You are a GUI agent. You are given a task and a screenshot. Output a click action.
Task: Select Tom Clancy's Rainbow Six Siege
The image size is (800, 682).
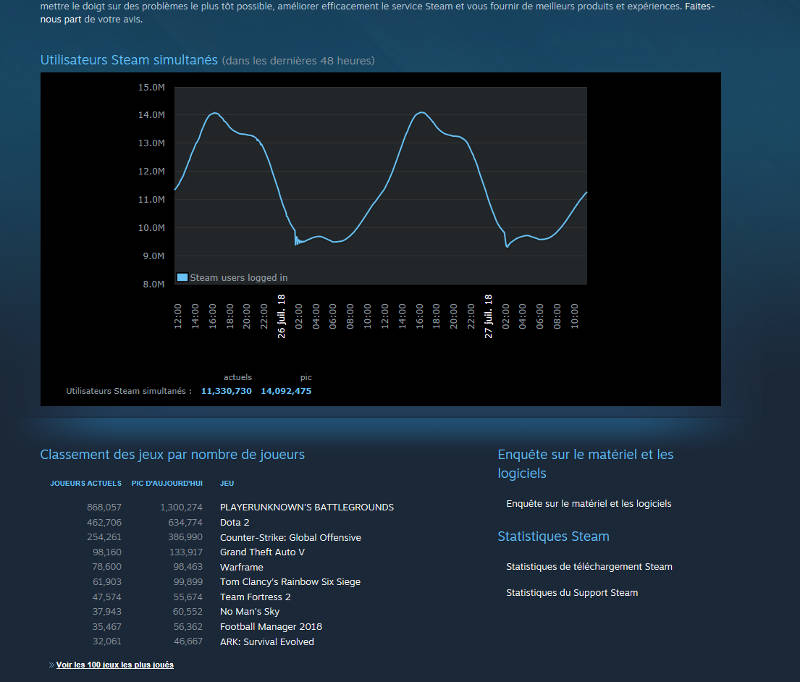tap(290, 582)
